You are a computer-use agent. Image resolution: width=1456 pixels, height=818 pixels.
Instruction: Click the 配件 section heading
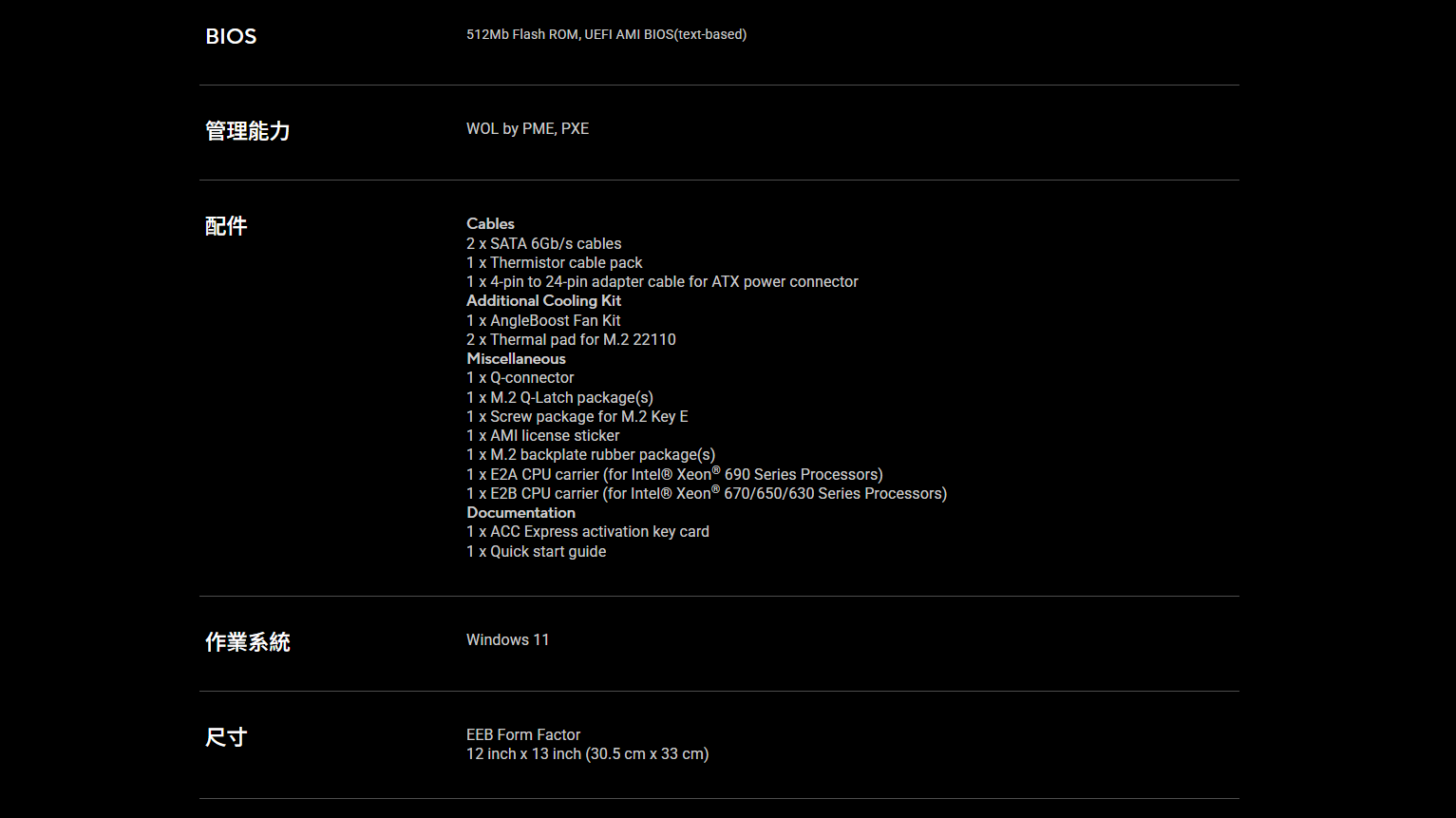coord(226,226)
